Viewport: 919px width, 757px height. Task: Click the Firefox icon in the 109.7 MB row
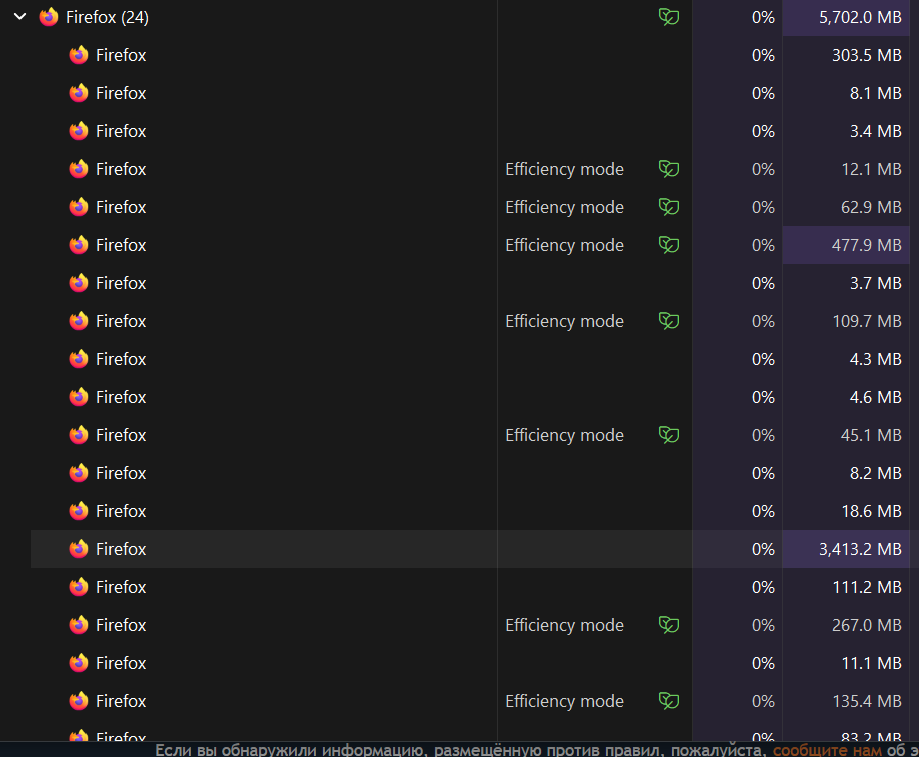click(x=79, y=321)
